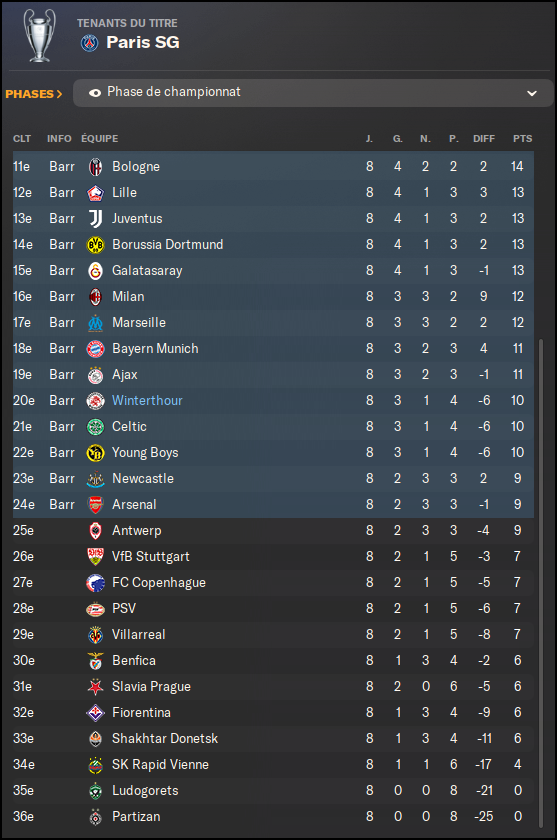Click the Marseille club logo
Viewport: 557px width, 840px height.
click(x=95, y=323)
